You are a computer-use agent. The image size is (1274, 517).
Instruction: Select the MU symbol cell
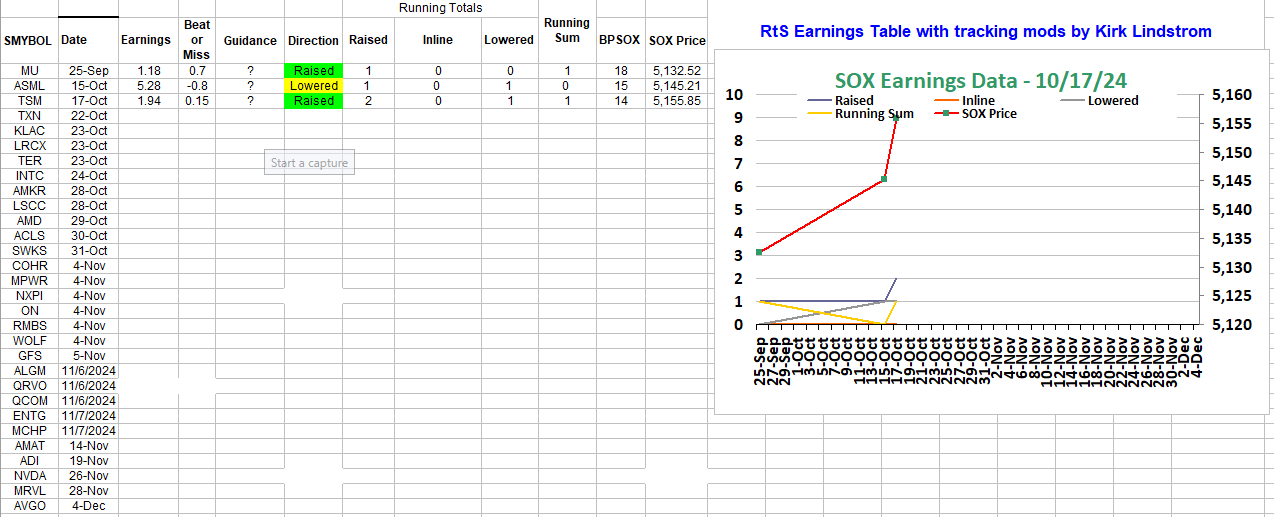29,71
